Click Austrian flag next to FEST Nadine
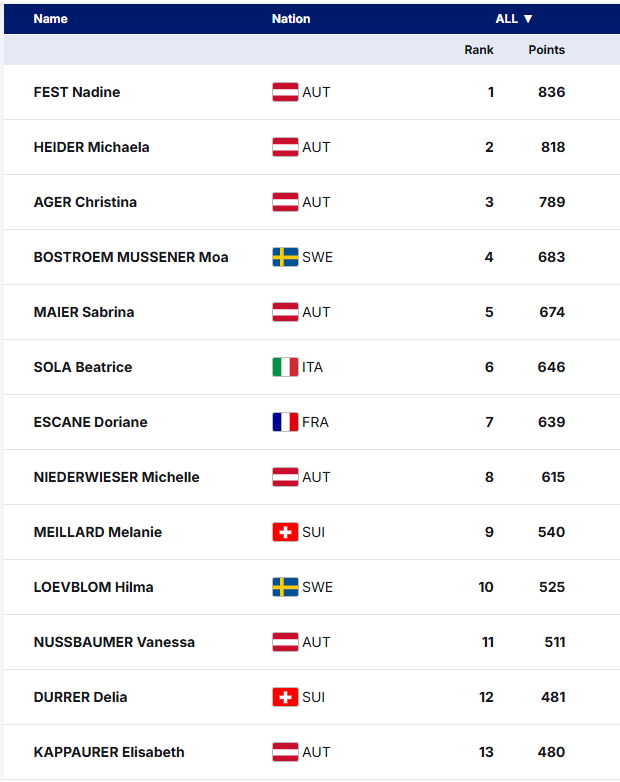The height and width of the screenshot is (782, 620). coord(285,92)
